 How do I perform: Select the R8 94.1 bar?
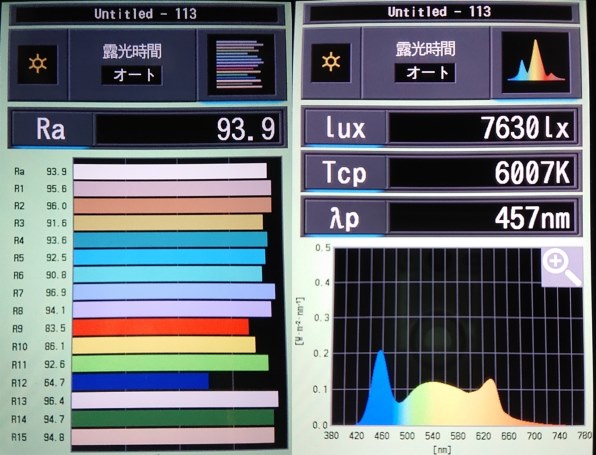(172, 309)
